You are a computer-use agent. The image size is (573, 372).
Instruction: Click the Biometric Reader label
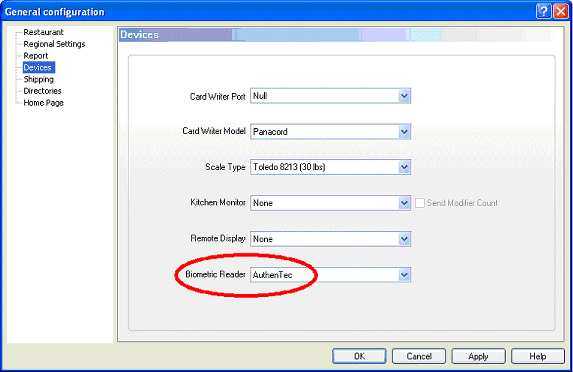tap(215, 274)
